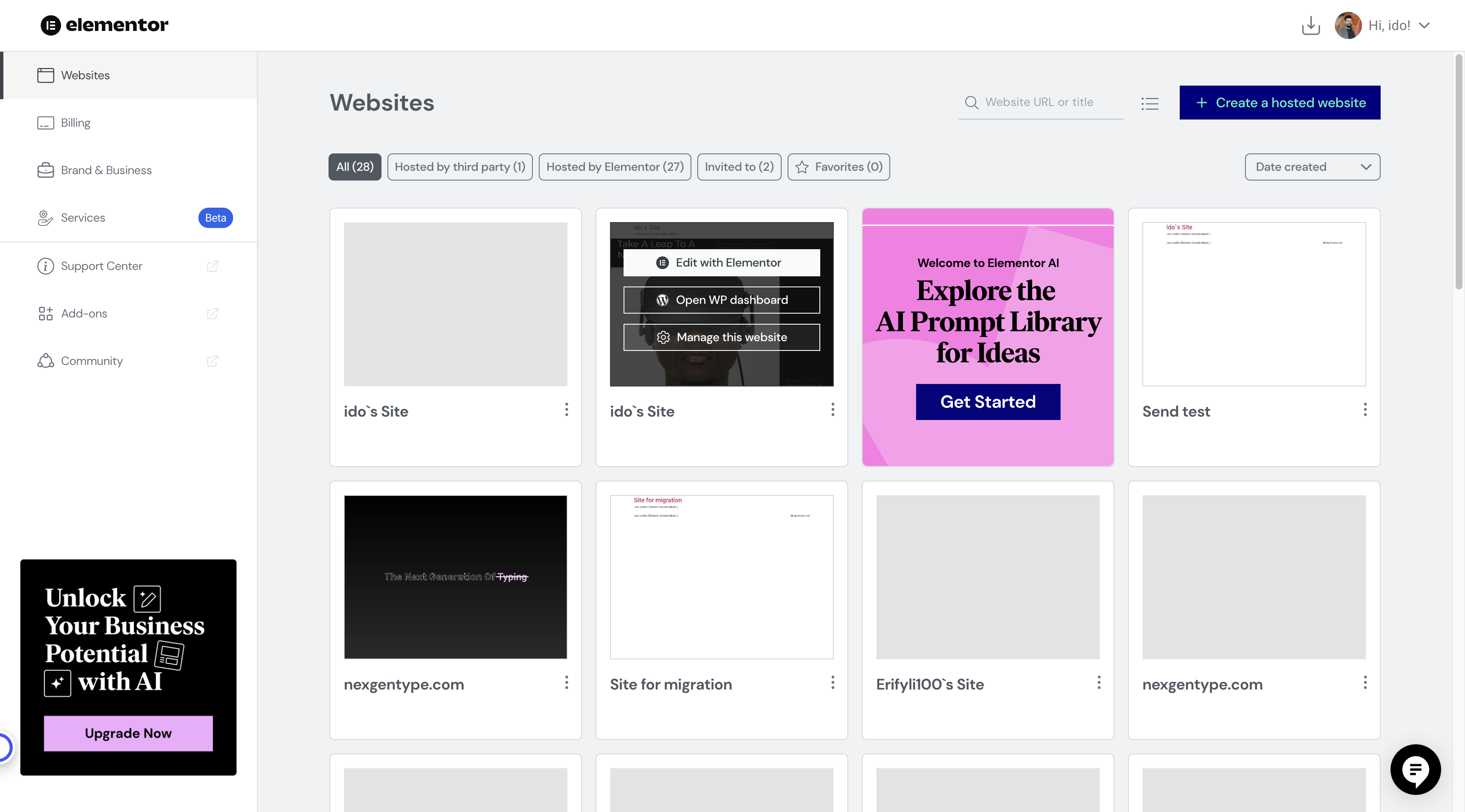Open Support Center link

click(x=128, y=266)
